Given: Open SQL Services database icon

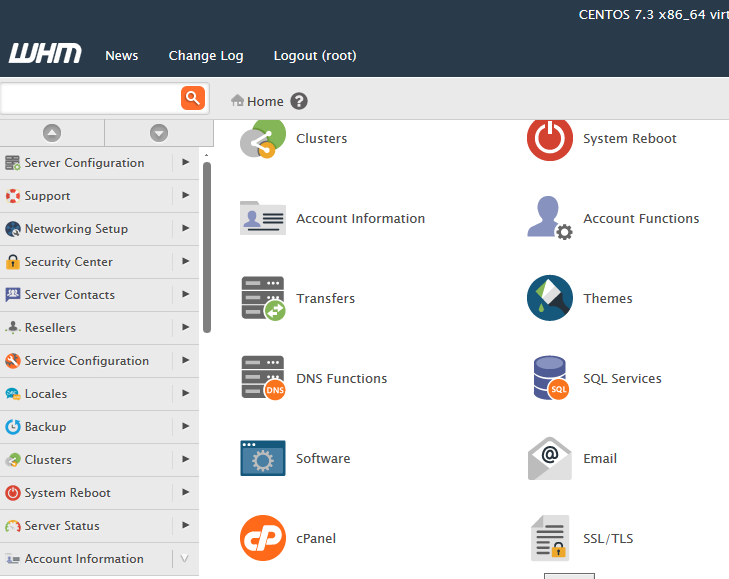Looking at the screenshot, I should tap(551, 378).
